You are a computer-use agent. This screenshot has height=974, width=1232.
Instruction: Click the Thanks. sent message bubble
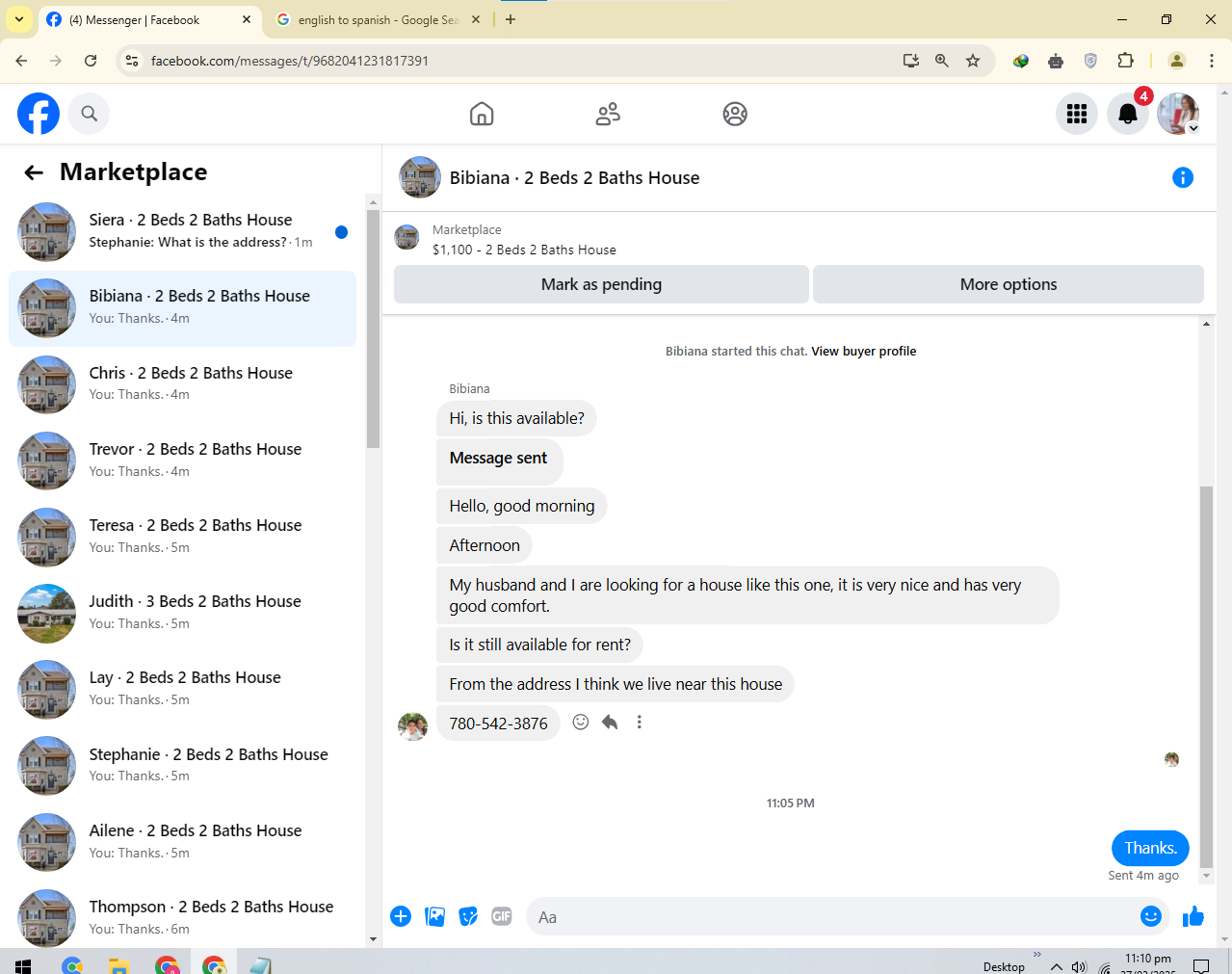[x=1150, y=848]
